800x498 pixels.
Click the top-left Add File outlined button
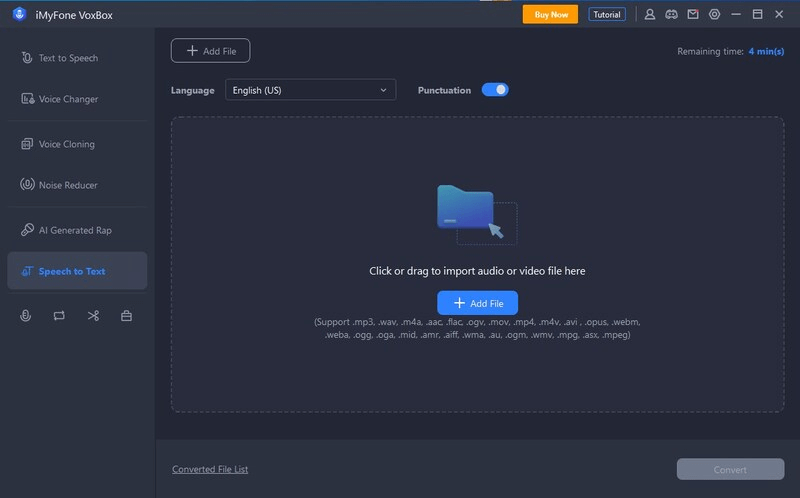(210, 51)
